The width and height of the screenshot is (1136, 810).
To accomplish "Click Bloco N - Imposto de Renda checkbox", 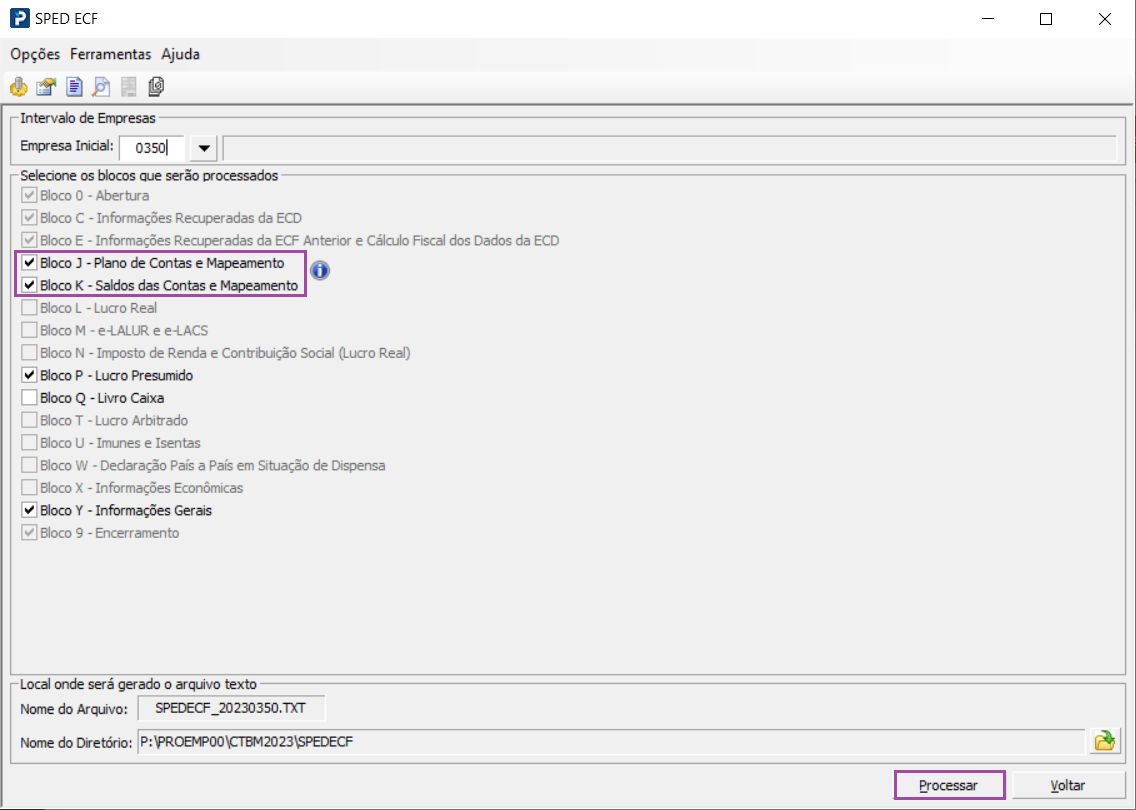I will pyautogui.click(x=29, y=353).
